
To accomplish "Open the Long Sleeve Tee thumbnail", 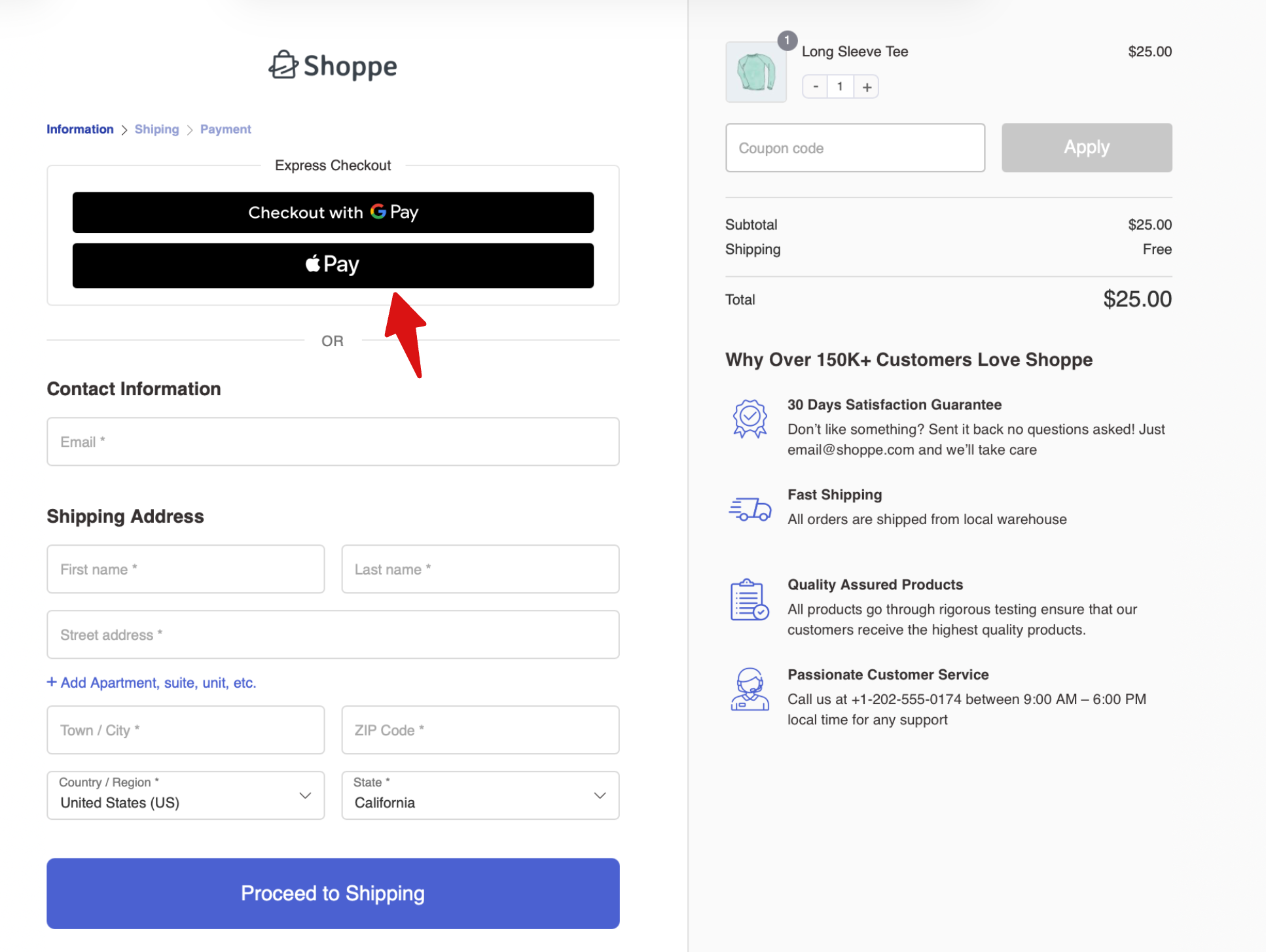I will 756,72.
